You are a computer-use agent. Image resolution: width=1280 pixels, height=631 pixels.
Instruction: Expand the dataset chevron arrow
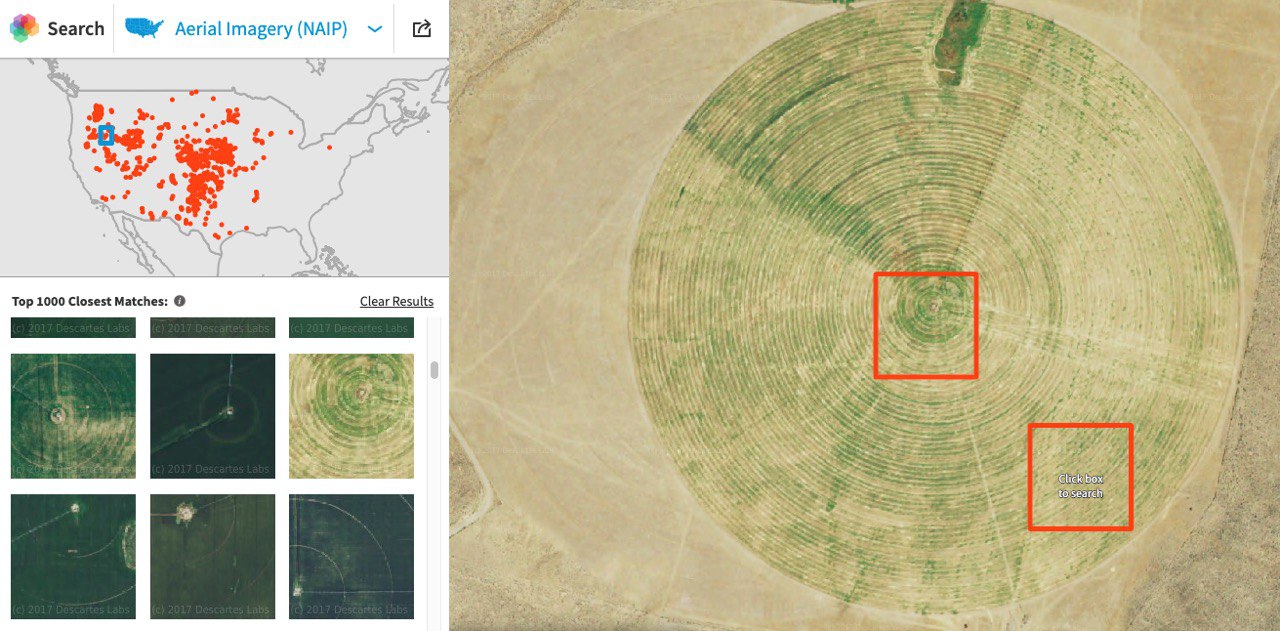[x=375, y=29]
